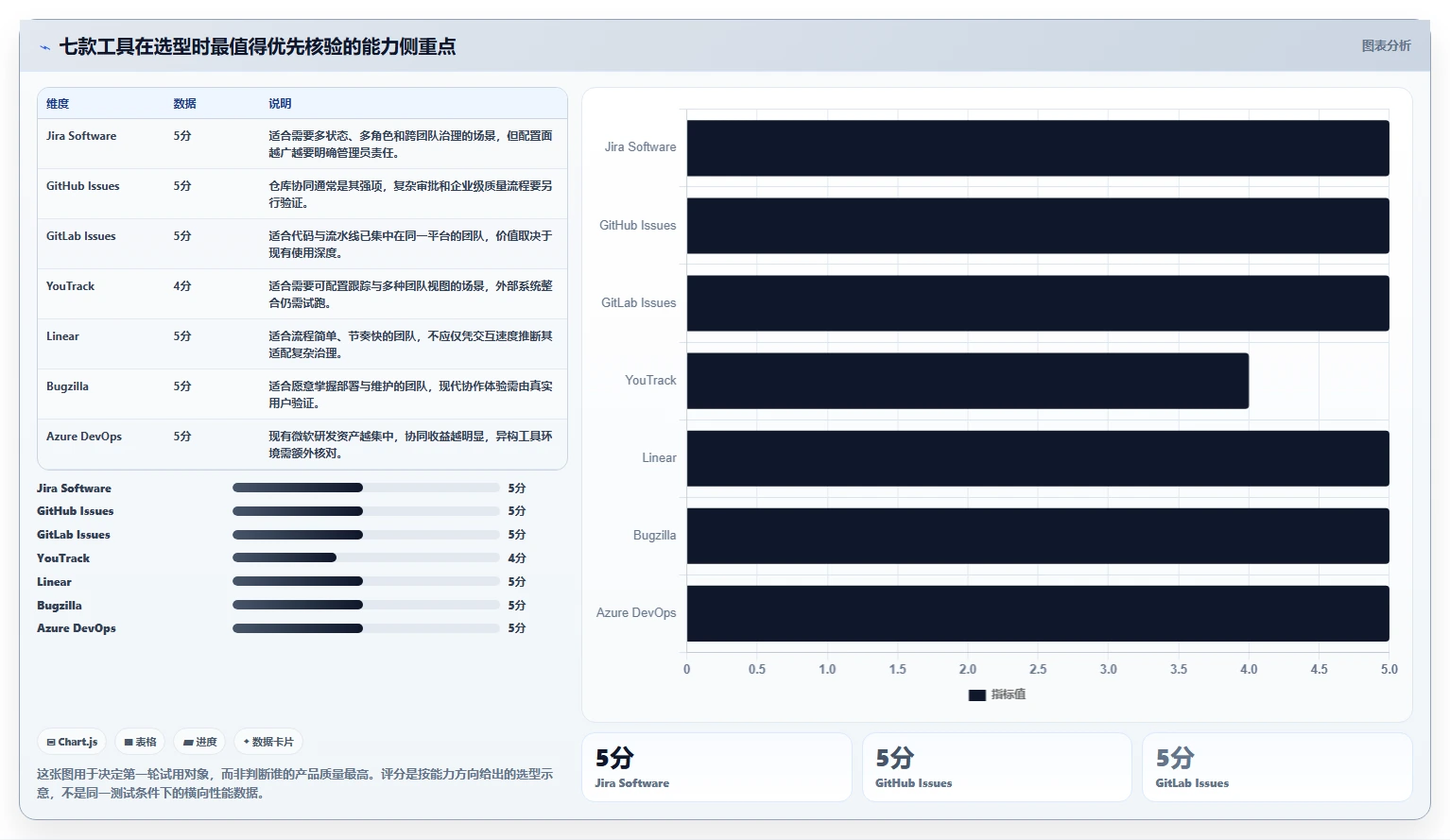Select the 表格 tag chip
The image size is (1450, 840).
click(141, 742)
